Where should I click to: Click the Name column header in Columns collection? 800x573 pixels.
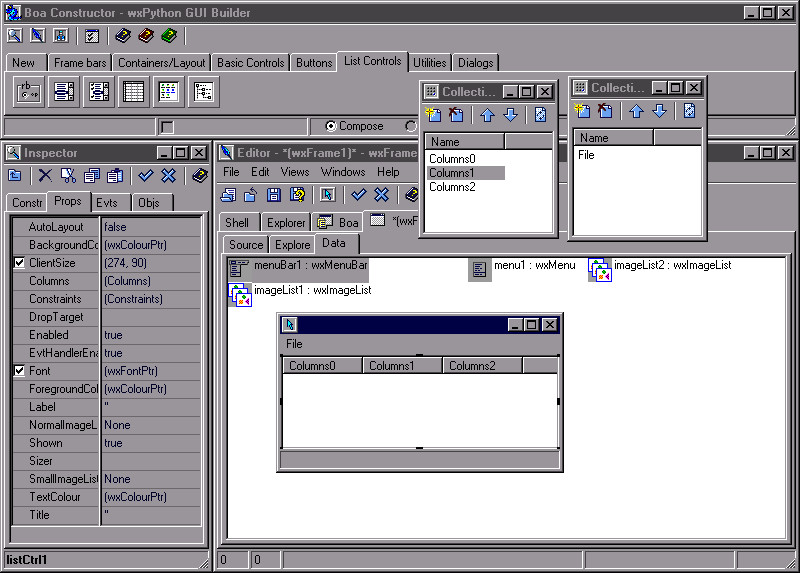464,142
